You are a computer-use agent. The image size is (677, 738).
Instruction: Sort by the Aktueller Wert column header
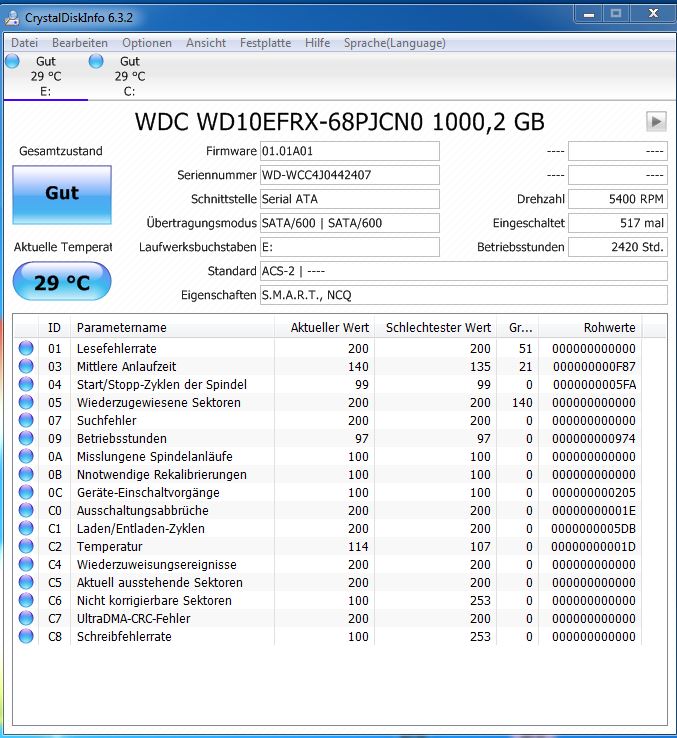324,328
